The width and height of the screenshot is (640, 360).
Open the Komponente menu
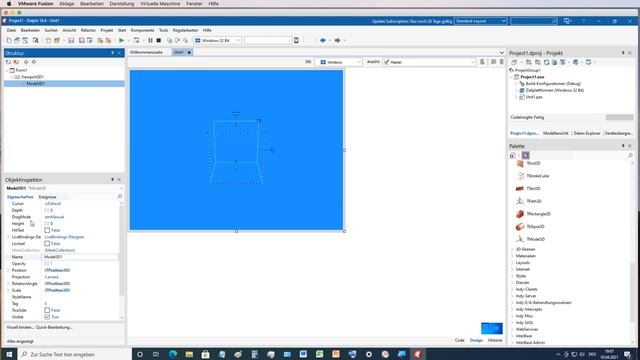[x=142, y=30]
